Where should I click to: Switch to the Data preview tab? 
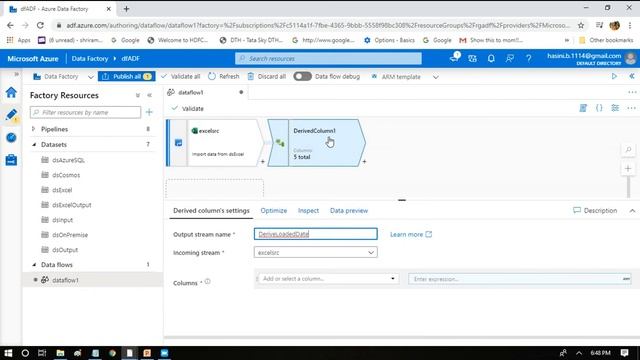pos(349,211)
